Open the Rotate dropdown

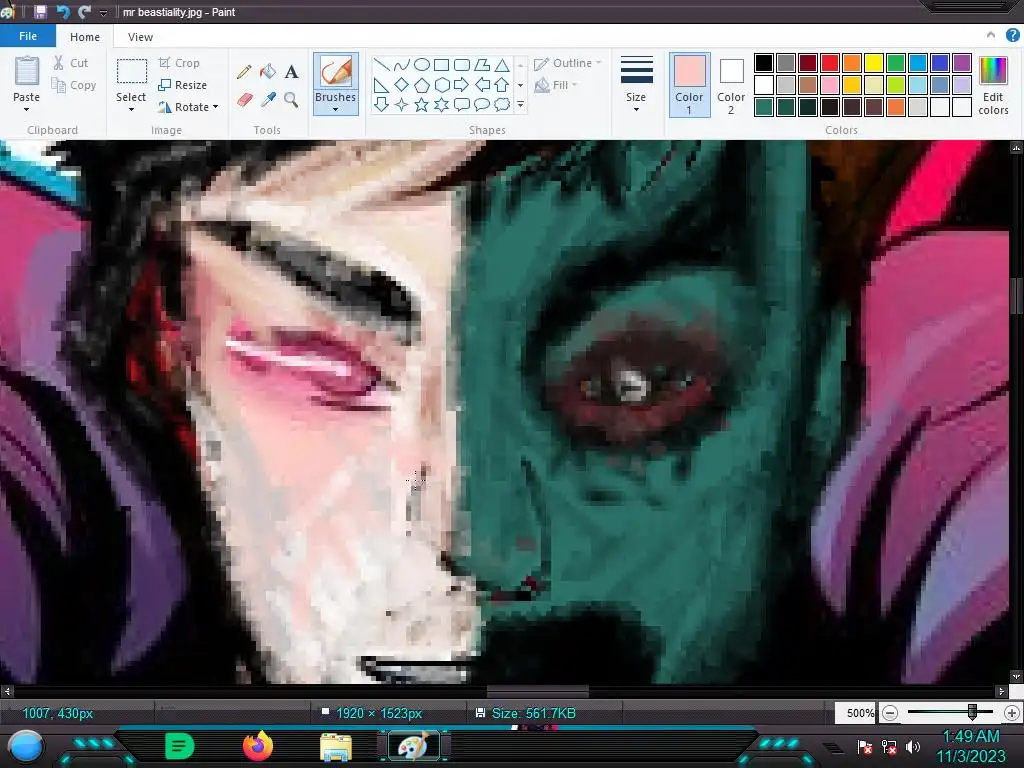point(188,107)
